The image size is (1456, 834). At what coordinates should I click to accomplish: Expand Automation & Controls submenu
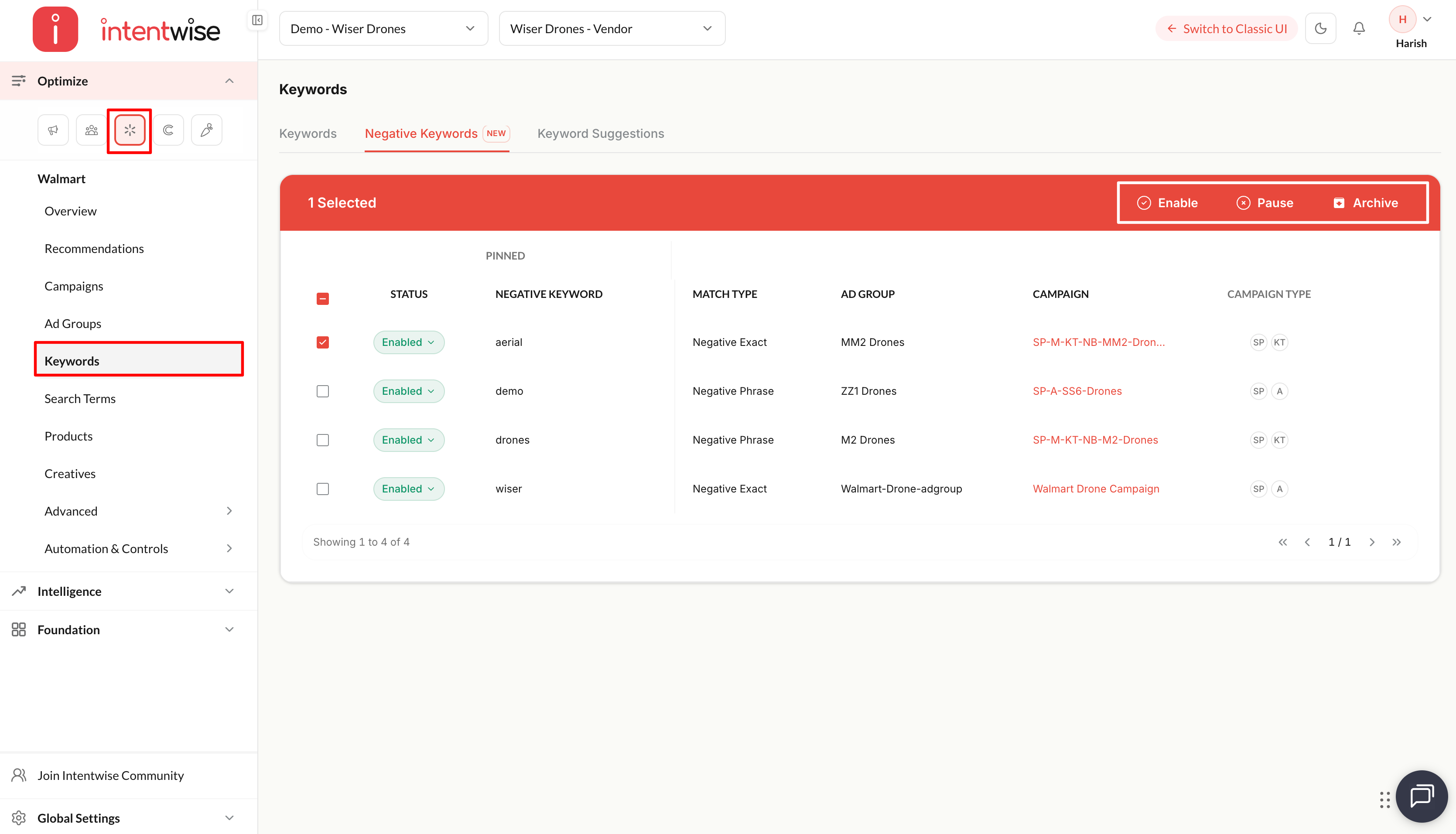pyautogui.click(x=230, y=549)
